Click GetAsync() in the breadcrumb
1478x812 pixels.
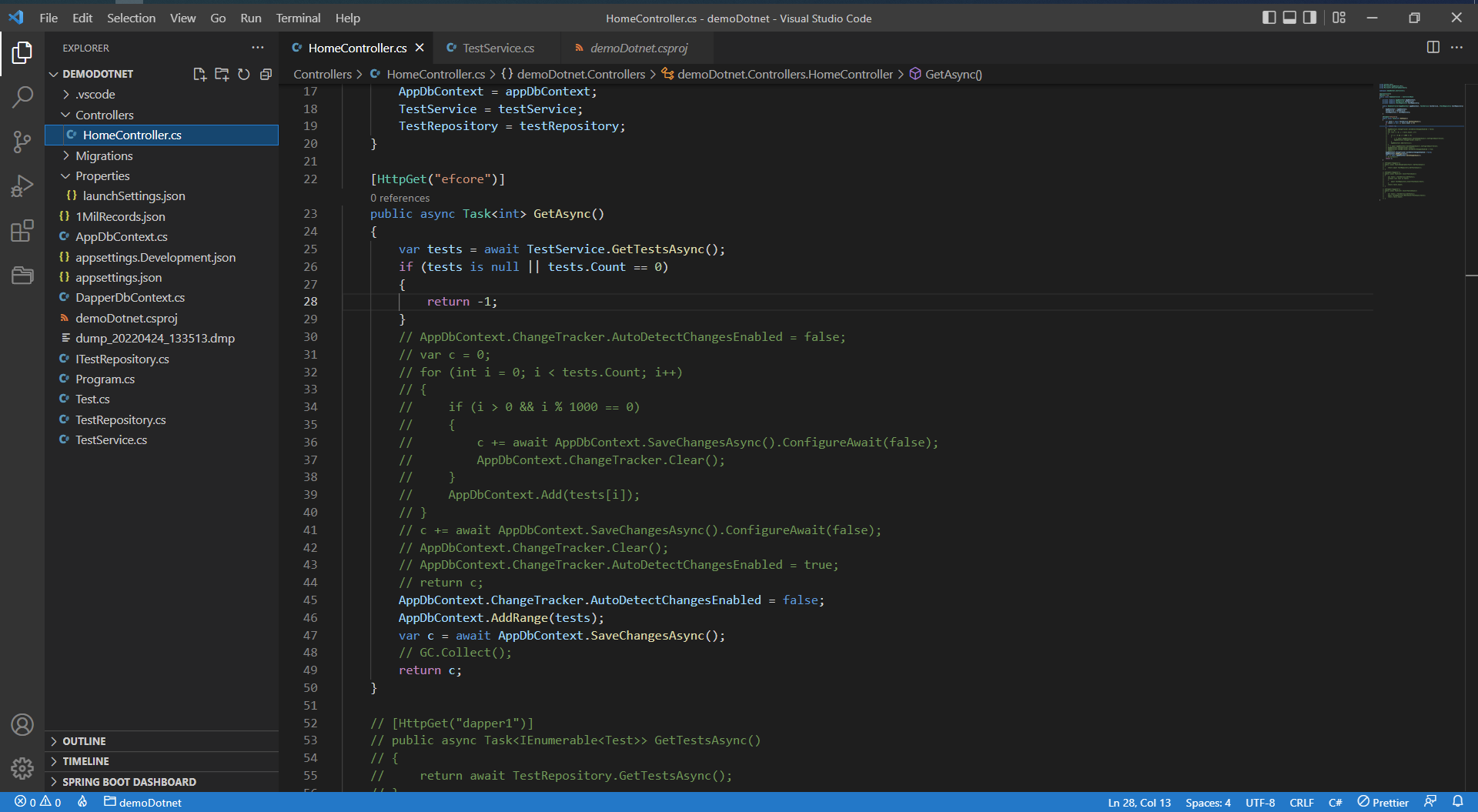coord(953,74)
